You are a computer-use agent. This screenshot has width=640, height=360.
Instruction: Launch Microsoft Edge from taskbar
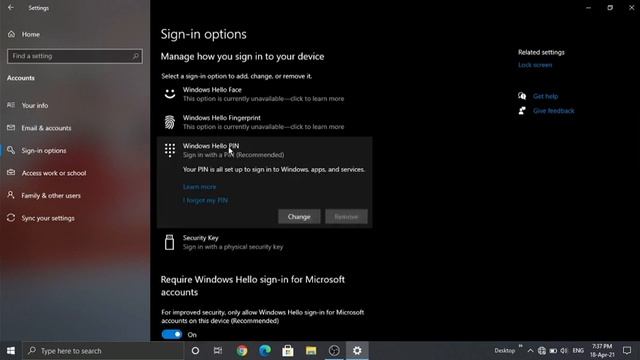pyautogui.click(x=265, y=351)
